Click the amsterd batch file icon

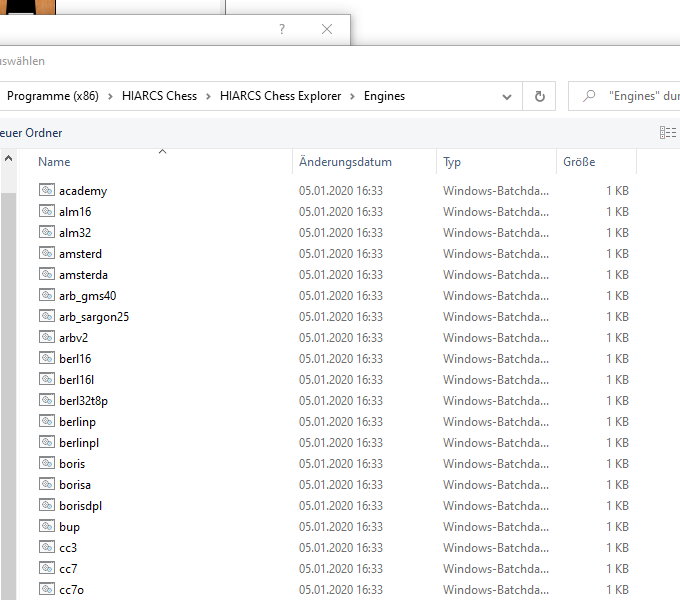(x=47, y=253)
